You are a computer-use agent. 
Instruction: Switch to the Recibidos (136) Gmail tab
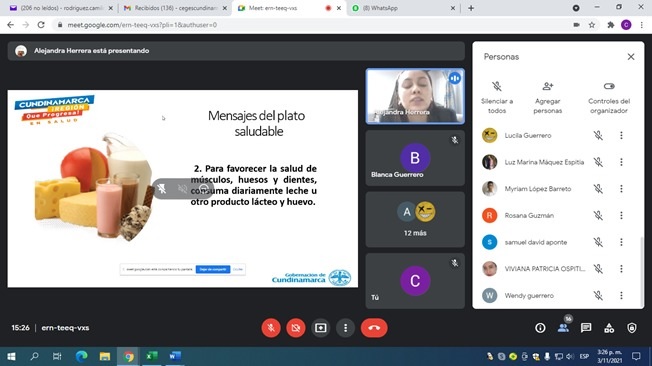[x=175, y=8]
